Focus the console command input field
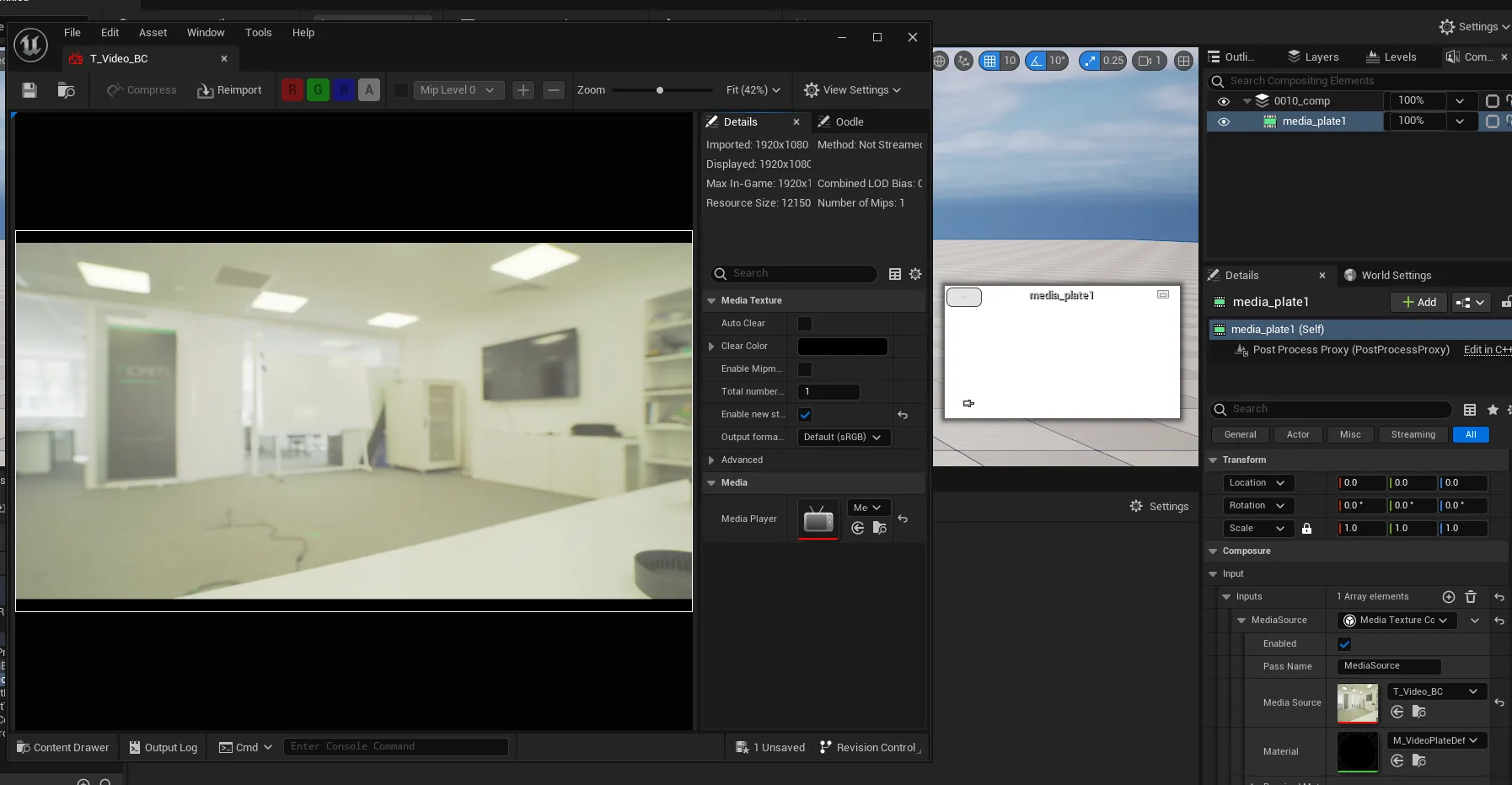The image size is (1512, 785). 395,747
